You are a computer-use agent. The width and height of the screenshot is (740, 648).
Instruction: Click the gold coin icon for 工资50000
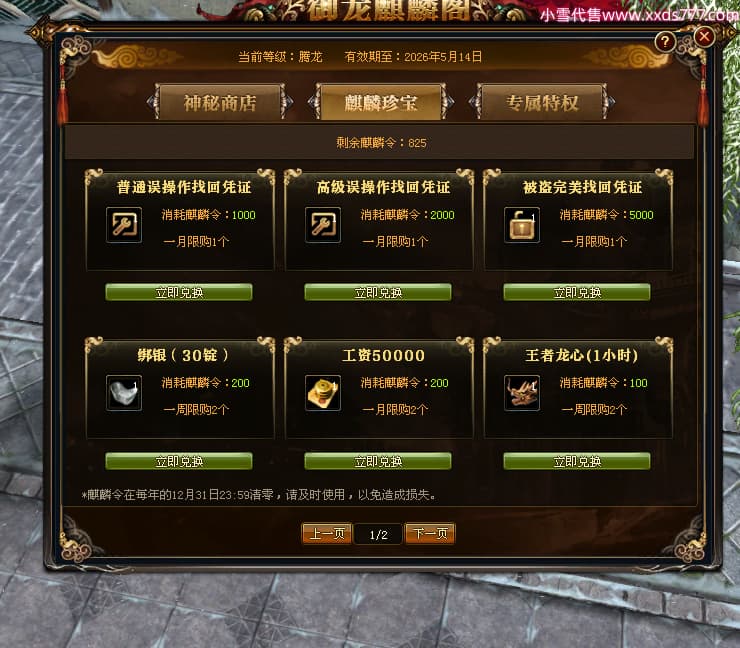323,393
